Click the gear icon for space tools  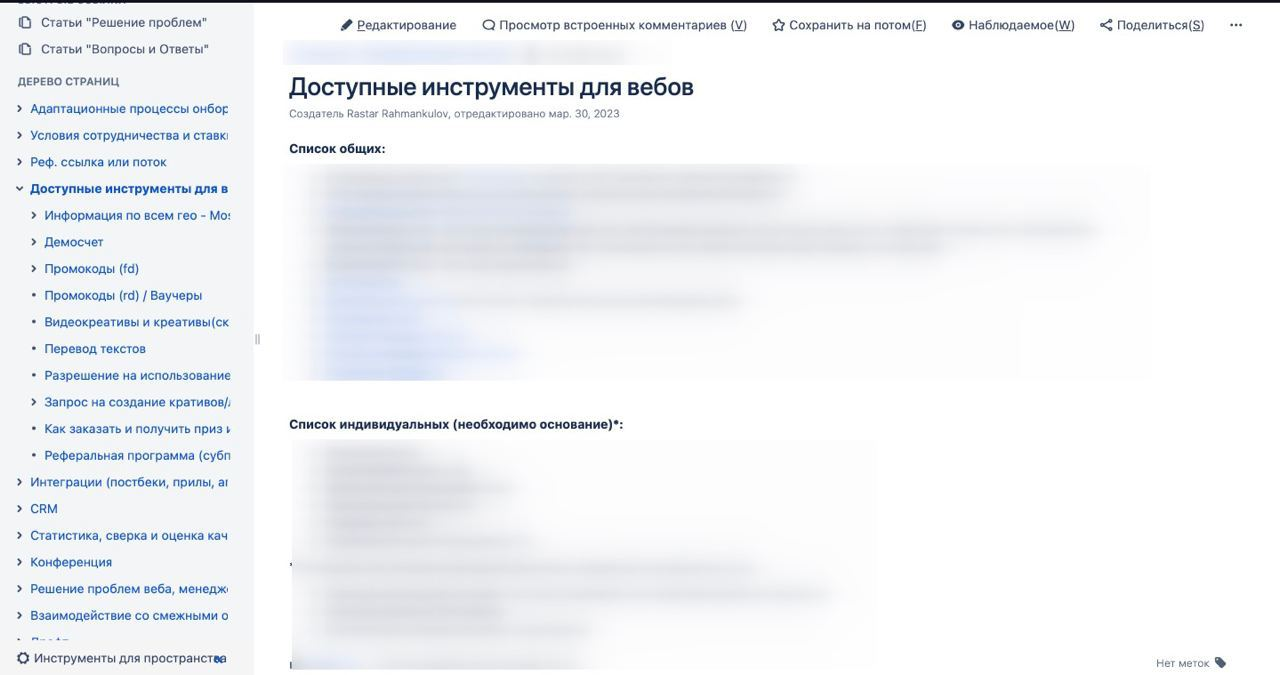(x=23, y=658)
